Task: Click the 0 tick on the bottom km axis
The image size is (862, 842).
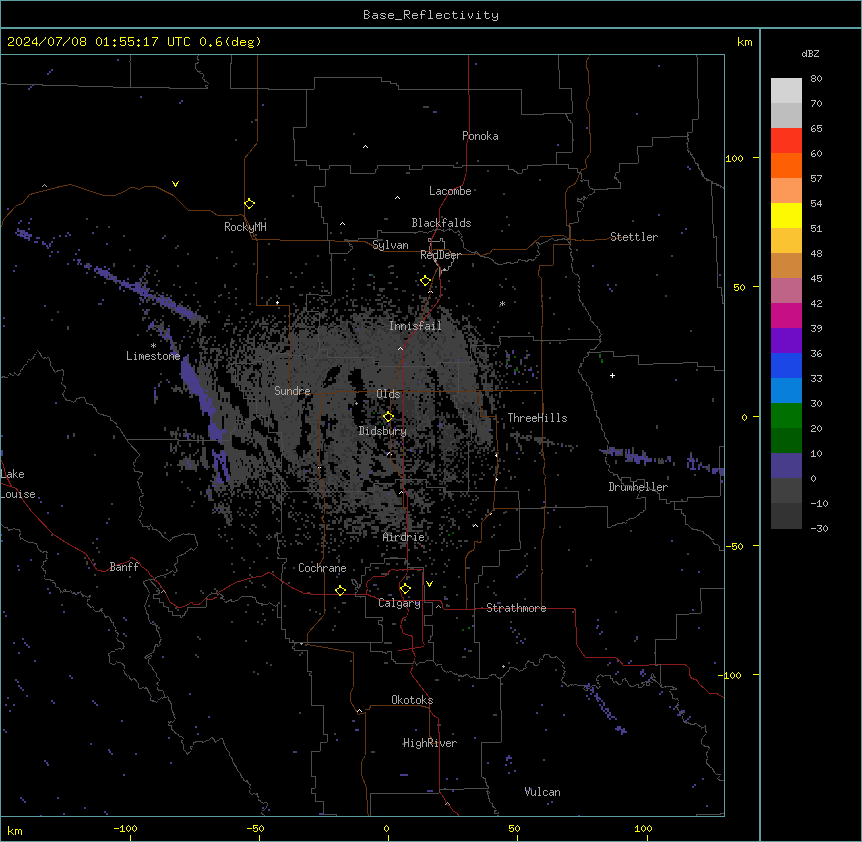Action: 386,828
